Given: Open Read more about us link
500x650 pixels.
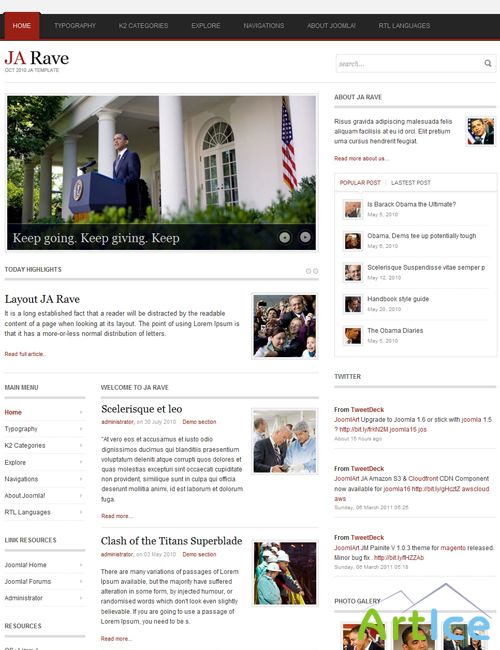Looking at the screenshot, I should point(362,158).
